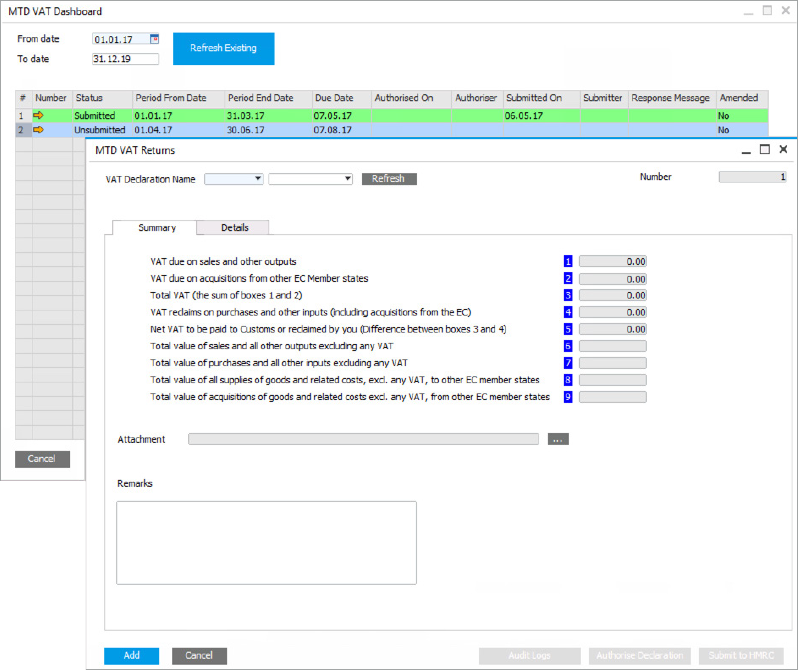The height and width of the screenshot is (670, 800).
Task: Click the orange arrow link in row 1
Action: (x=39, y=116)
